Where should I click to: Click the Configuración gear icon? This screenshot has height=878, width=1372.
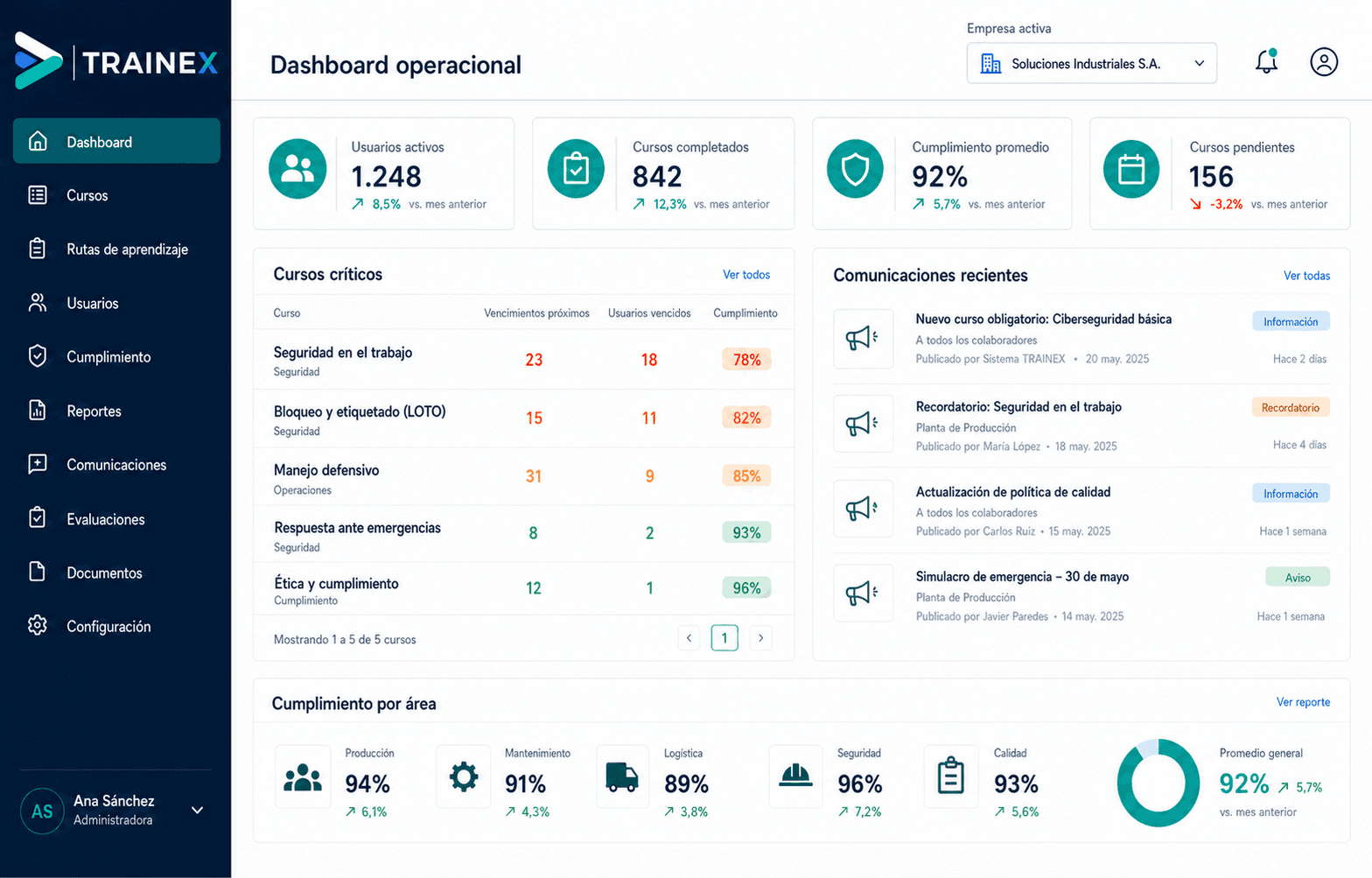38,626
